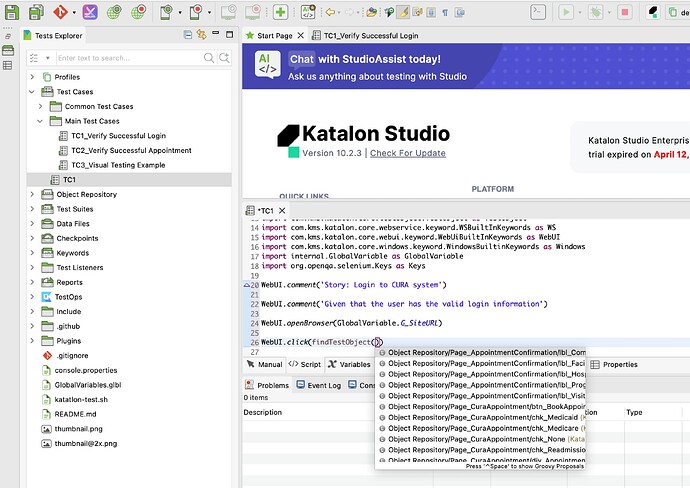Click the Check For Update link
Image resolution: width=690 pixels, height=488 pixels.
(x=407, y=153)
